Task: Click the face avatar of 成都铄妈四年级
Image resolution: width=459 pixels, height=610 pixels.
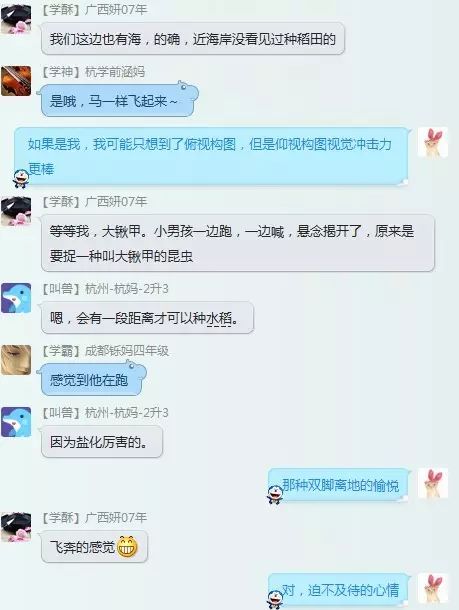Action: tap(16, 360)
